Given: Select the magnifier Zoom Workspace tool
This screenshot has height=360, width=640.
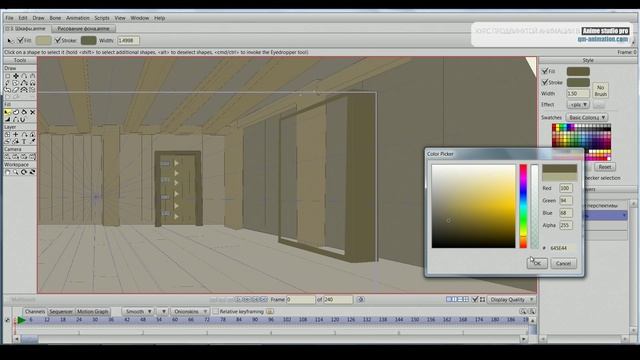Looking at the screenshot, I should pyautogui.click(x=16, y=172).
